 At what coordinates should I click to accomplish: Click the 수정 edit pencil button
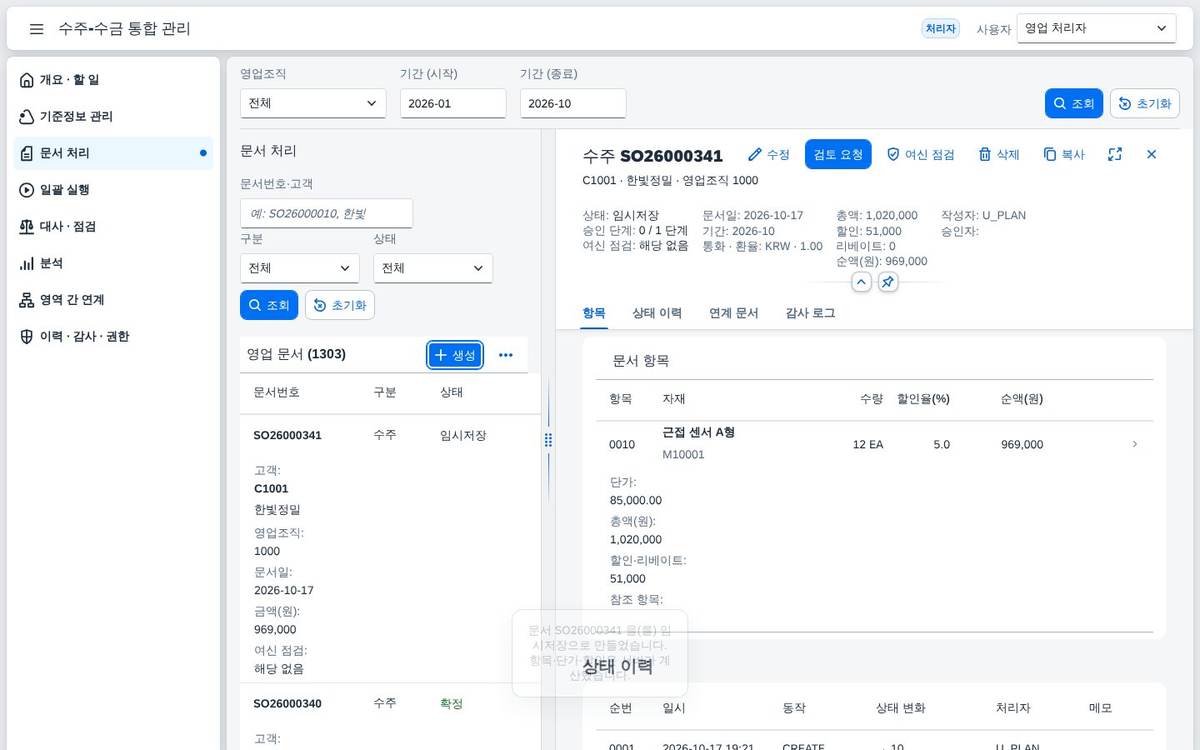click(769, 154)
